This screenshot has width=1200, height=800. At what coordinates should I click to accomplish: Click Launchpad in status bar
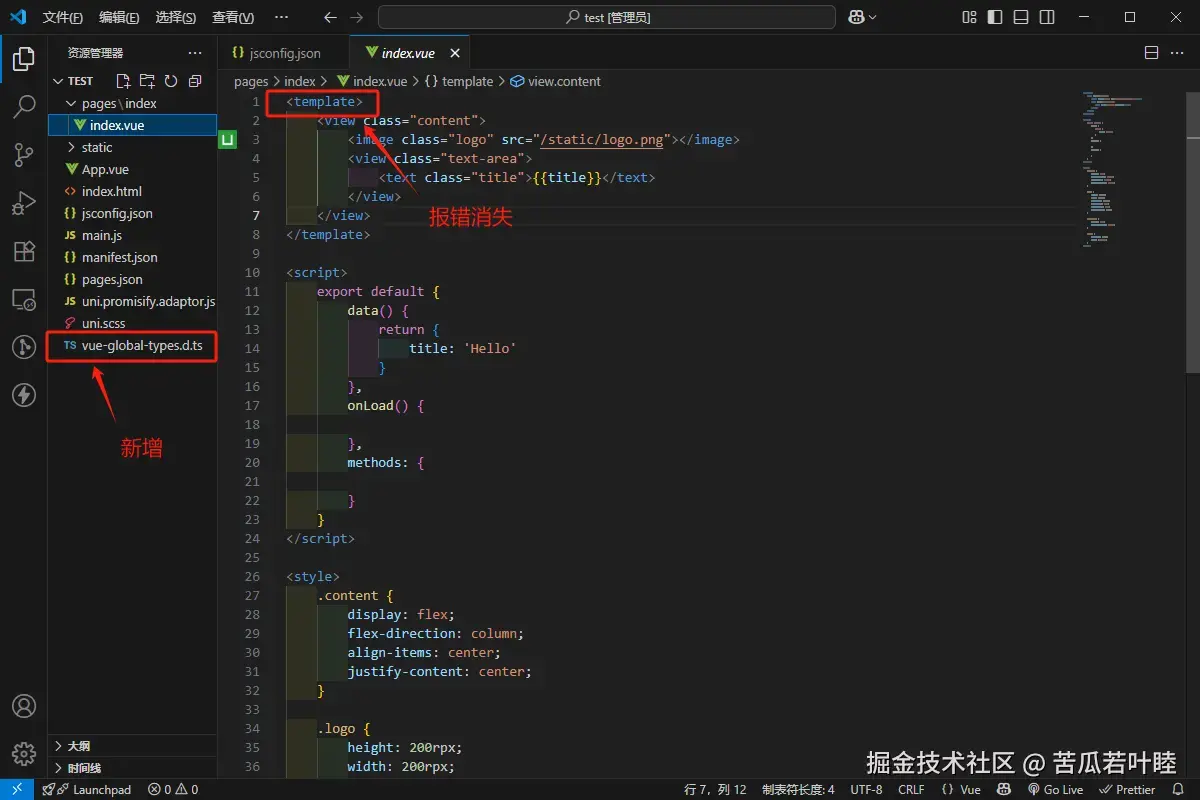[x=87, y=789]
